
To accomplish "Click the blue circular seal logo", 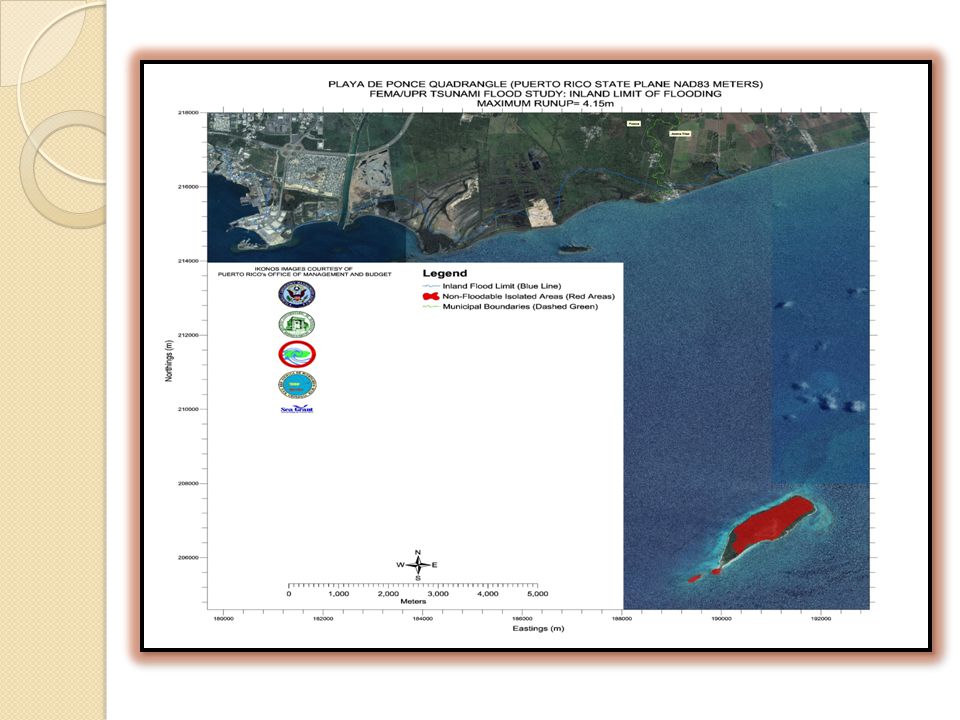I will (297, 384).
